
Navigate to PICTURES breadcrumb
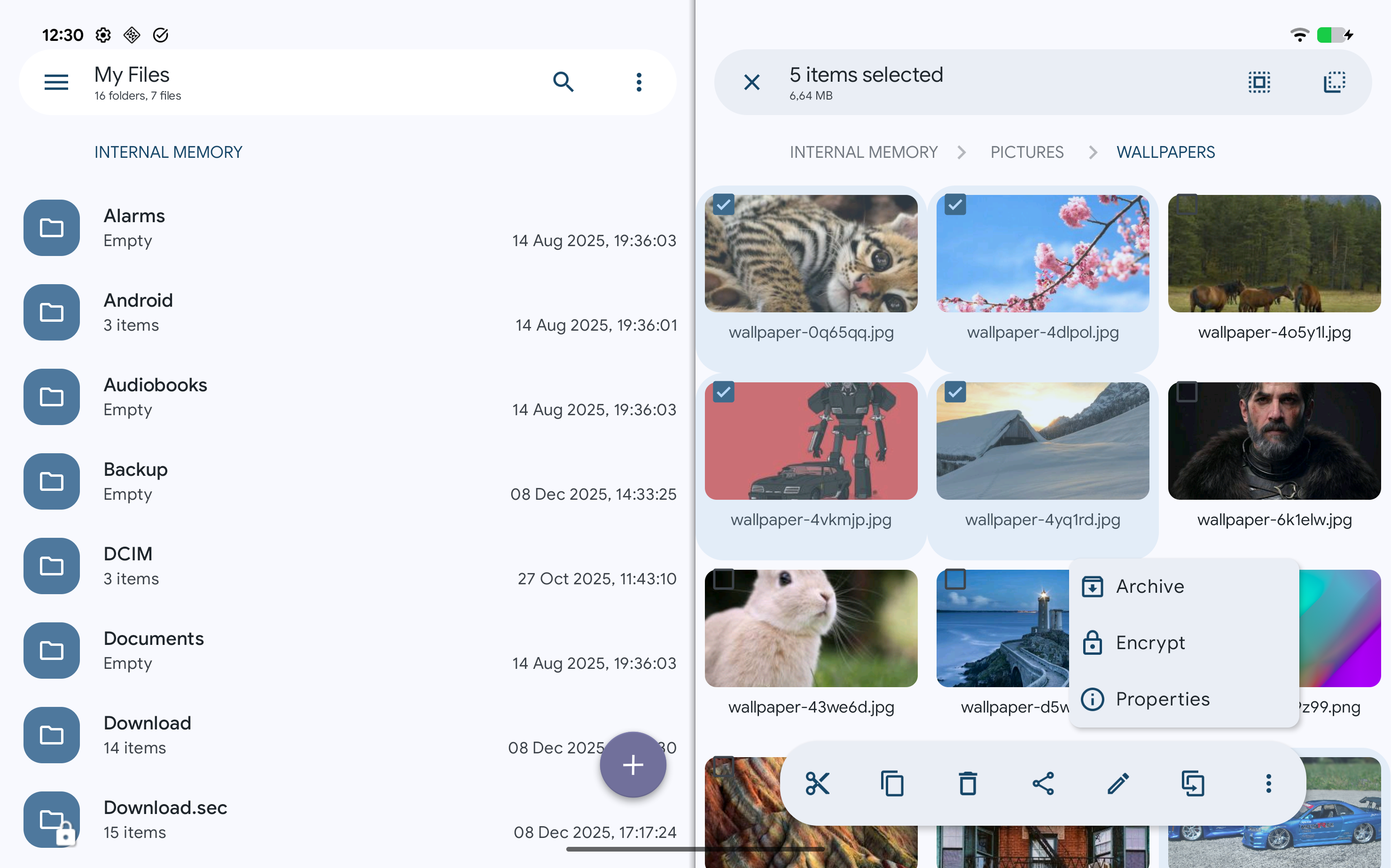pos(1026,152)
